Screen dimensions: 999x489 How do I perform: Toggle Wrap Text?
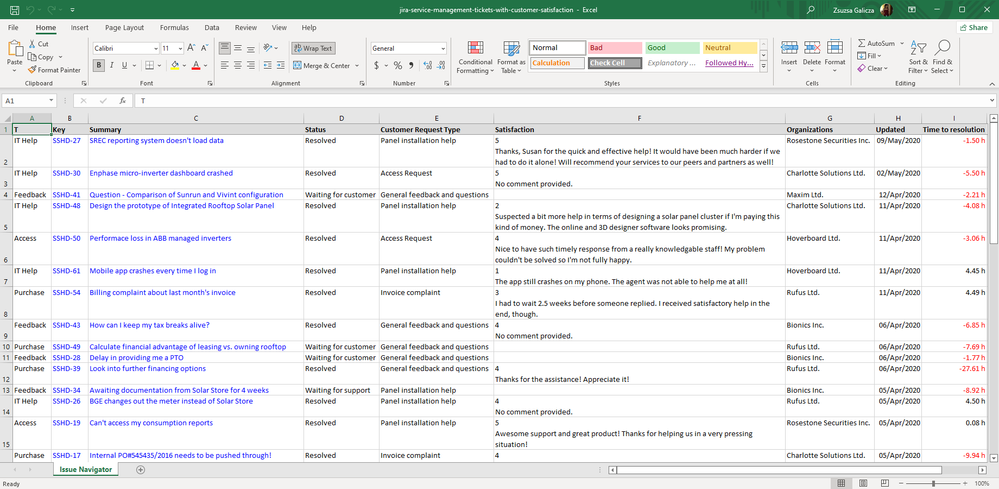tap(313, 48)
